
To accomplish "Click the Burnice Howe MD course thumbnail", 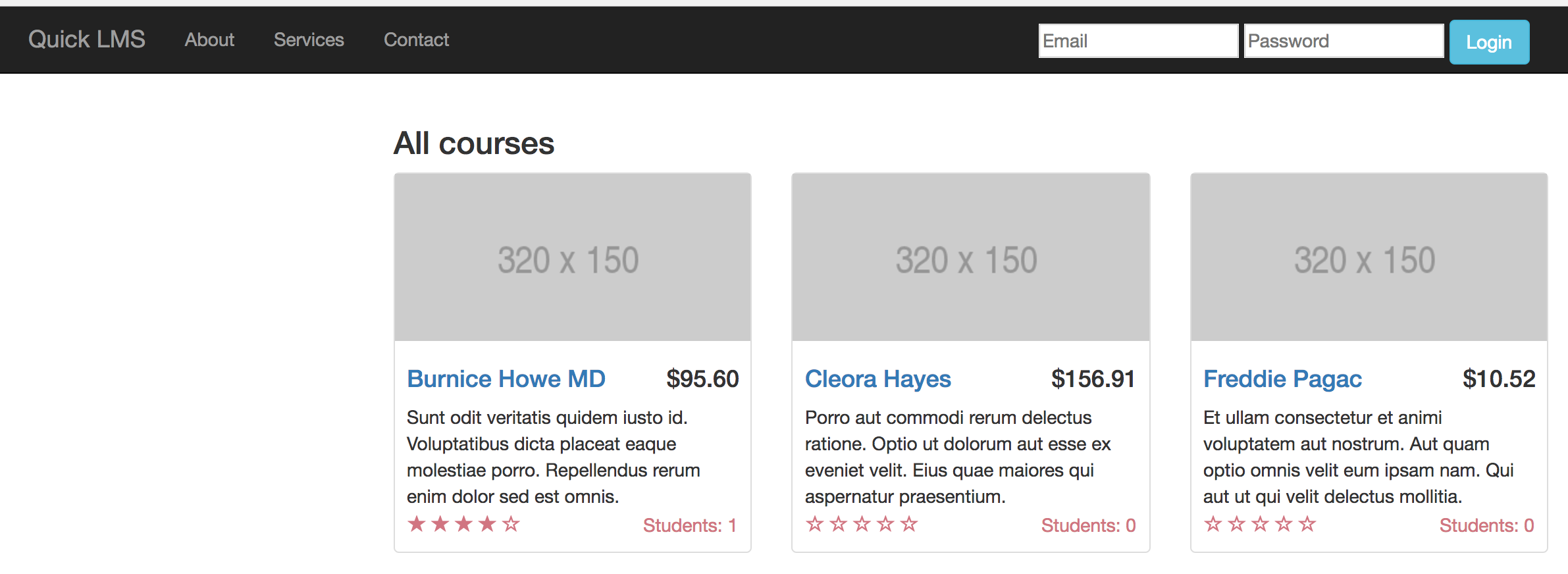I will tap(572, 257).
